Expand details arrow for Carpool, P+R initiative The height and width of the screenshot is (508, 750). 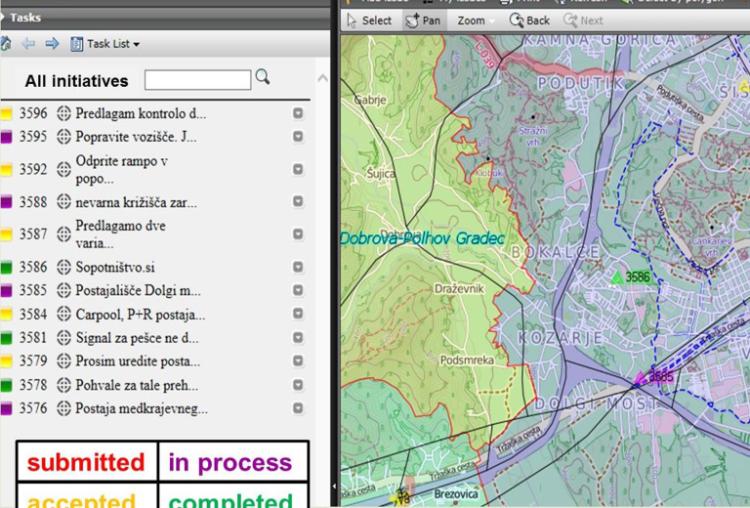(298, 315)
